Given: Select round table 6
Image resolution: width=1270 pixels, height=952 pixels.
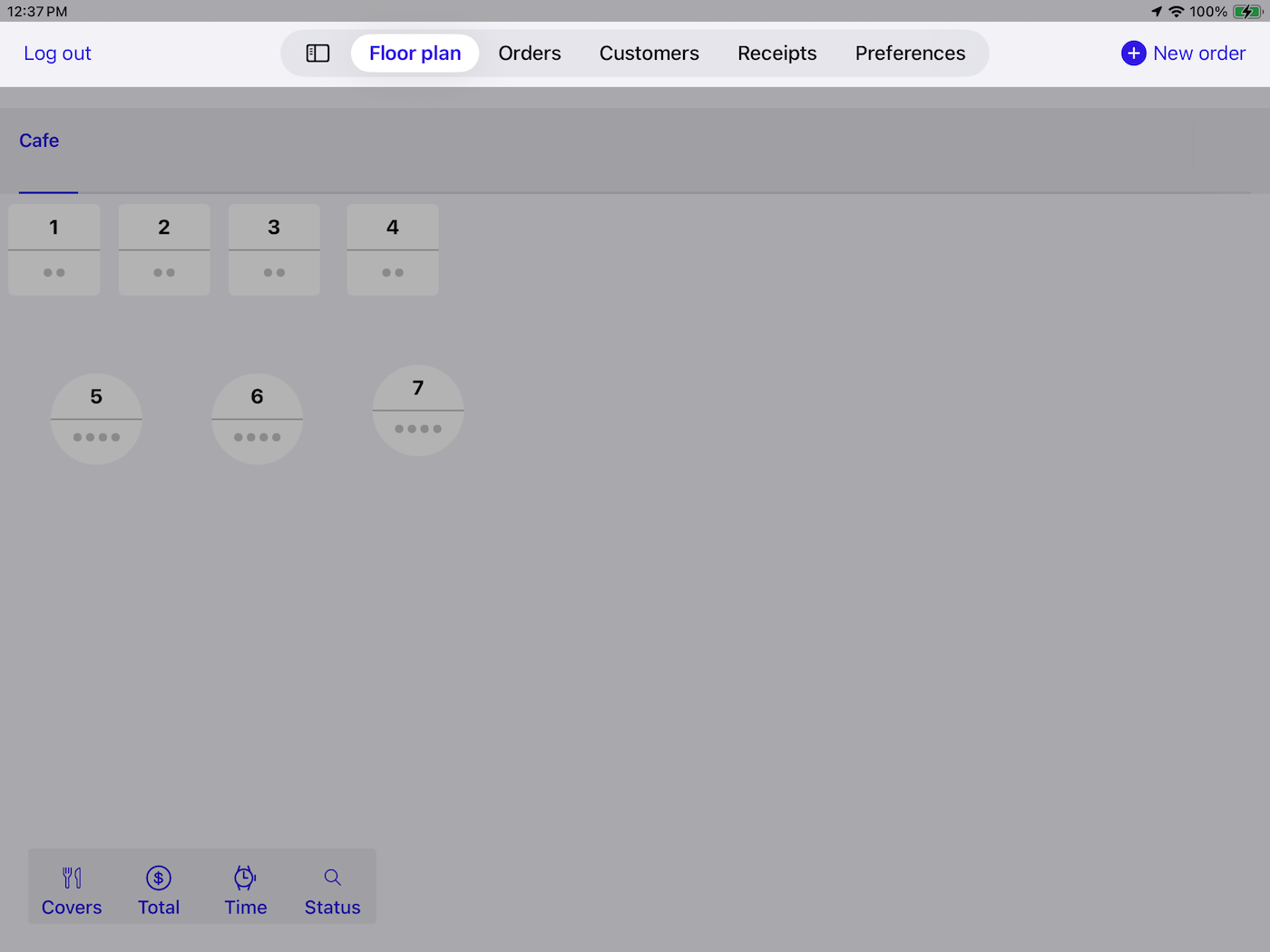Looking at the screenshot, I should [x=258, y=419].
